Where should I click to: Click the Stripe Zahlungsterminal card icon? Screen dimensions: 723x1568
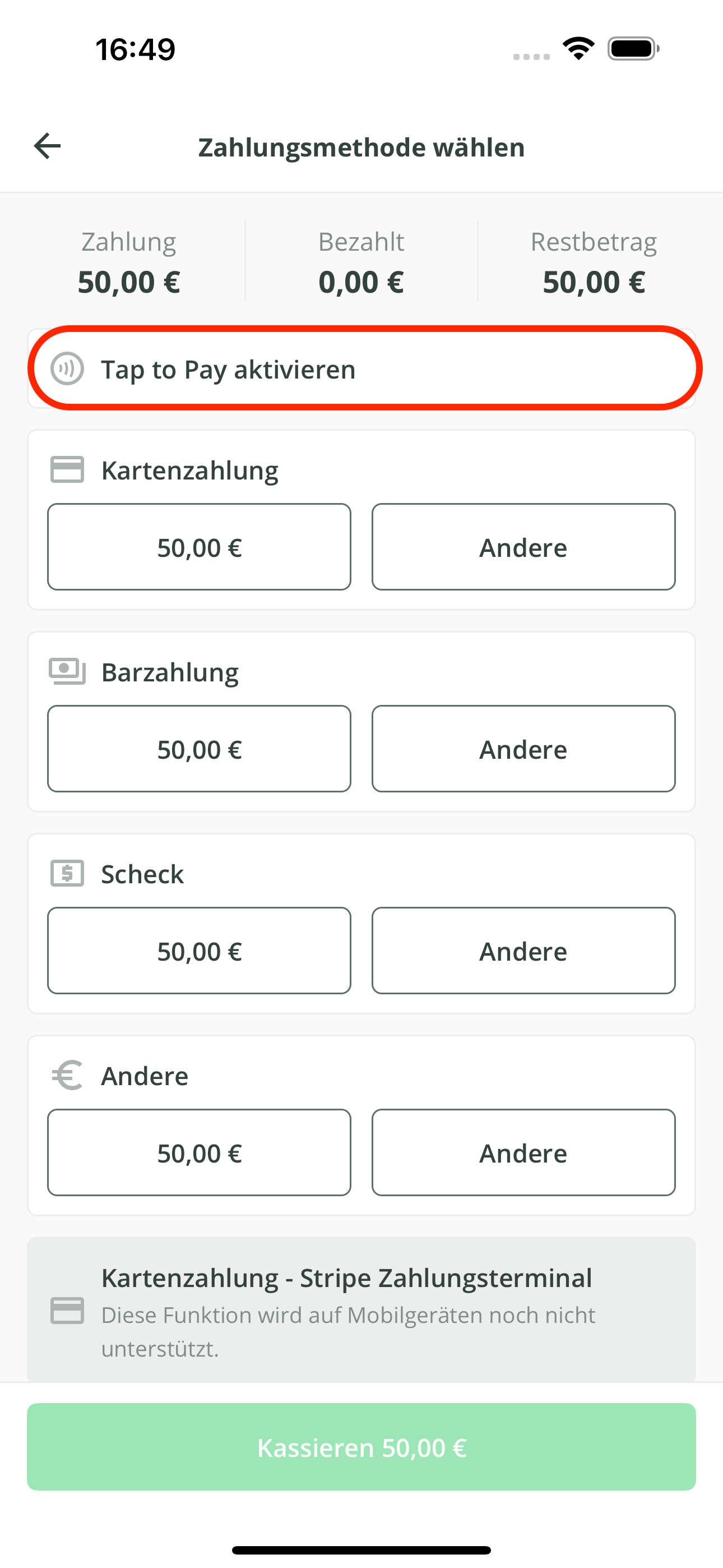(x=67, y=1310)
